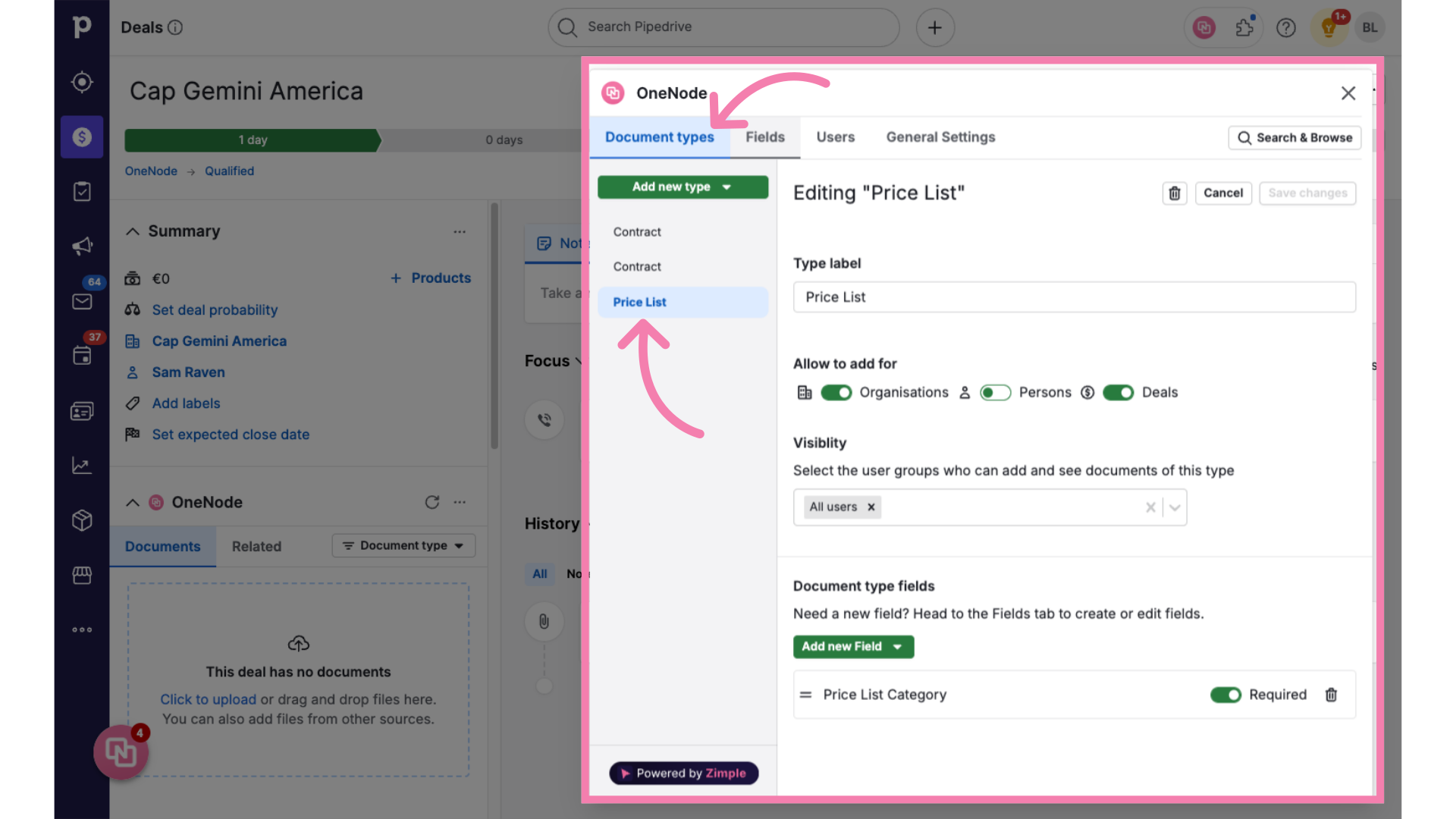Click Click to upload link
The width and height of the screenshot is (1456, 819).
(208, 700)
